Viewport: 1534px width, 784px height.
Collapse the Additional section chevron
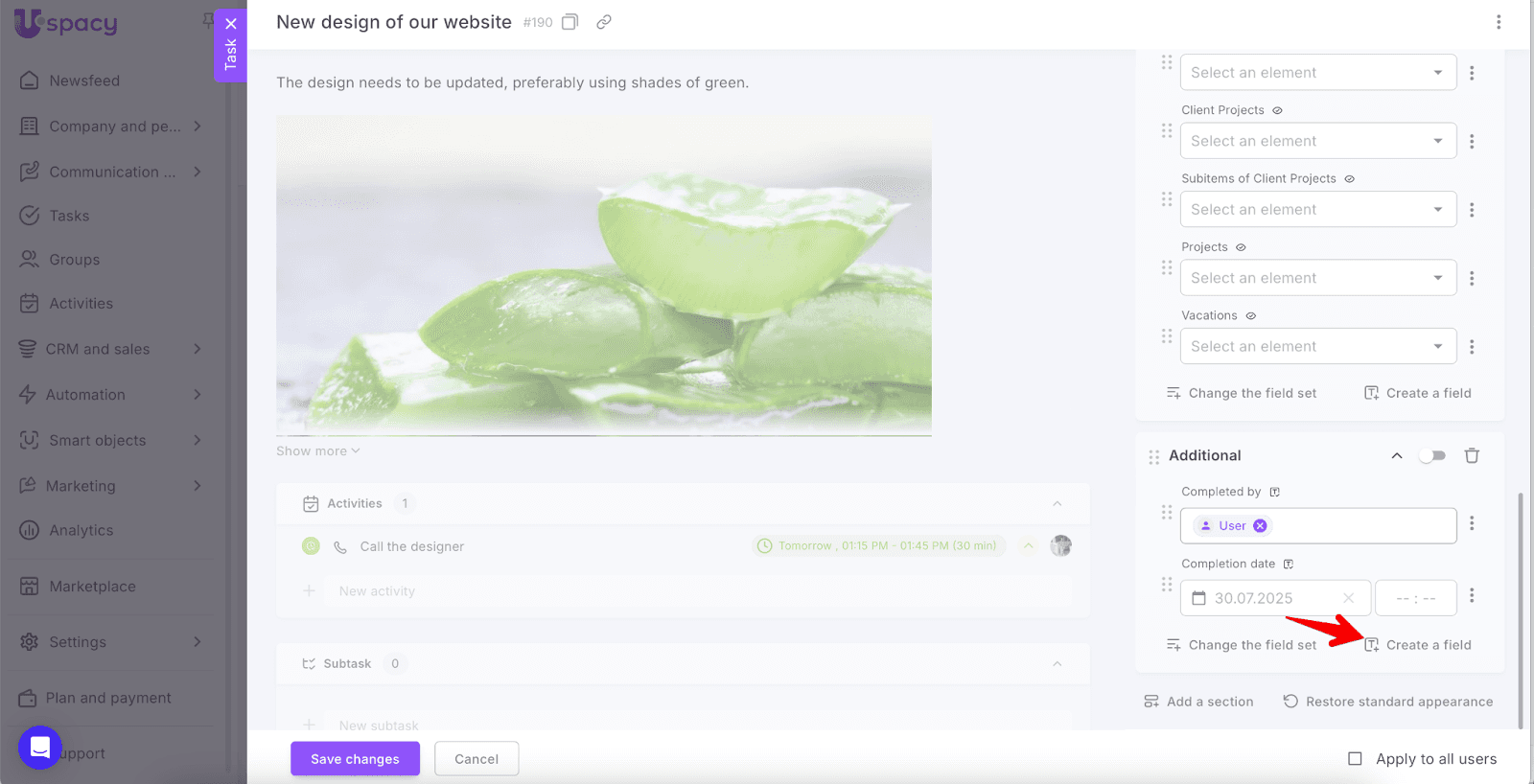click(x=1397, y=455)
